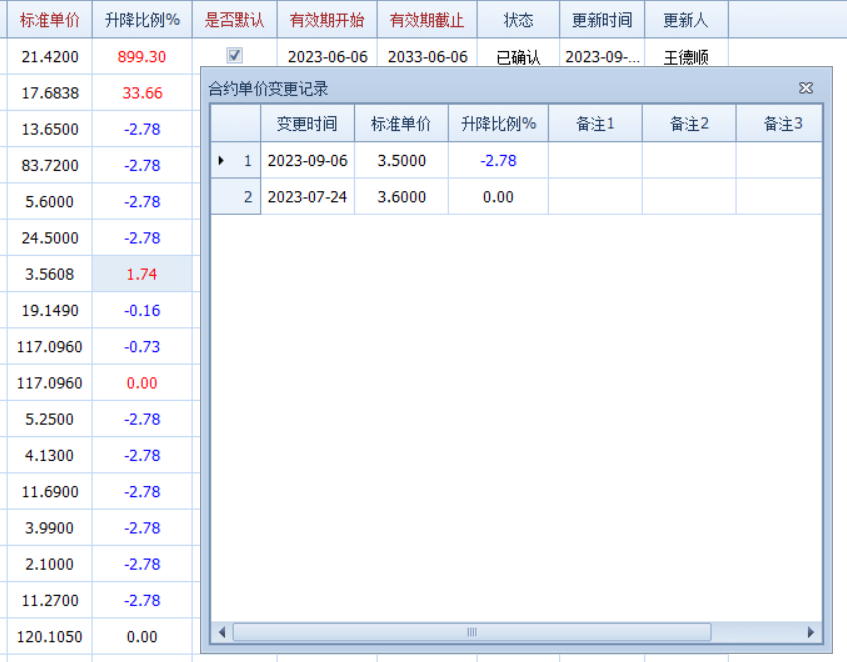The image size is (847, 662).
Task: Click popup price cell 3.5000
Action: pos(401,160)
